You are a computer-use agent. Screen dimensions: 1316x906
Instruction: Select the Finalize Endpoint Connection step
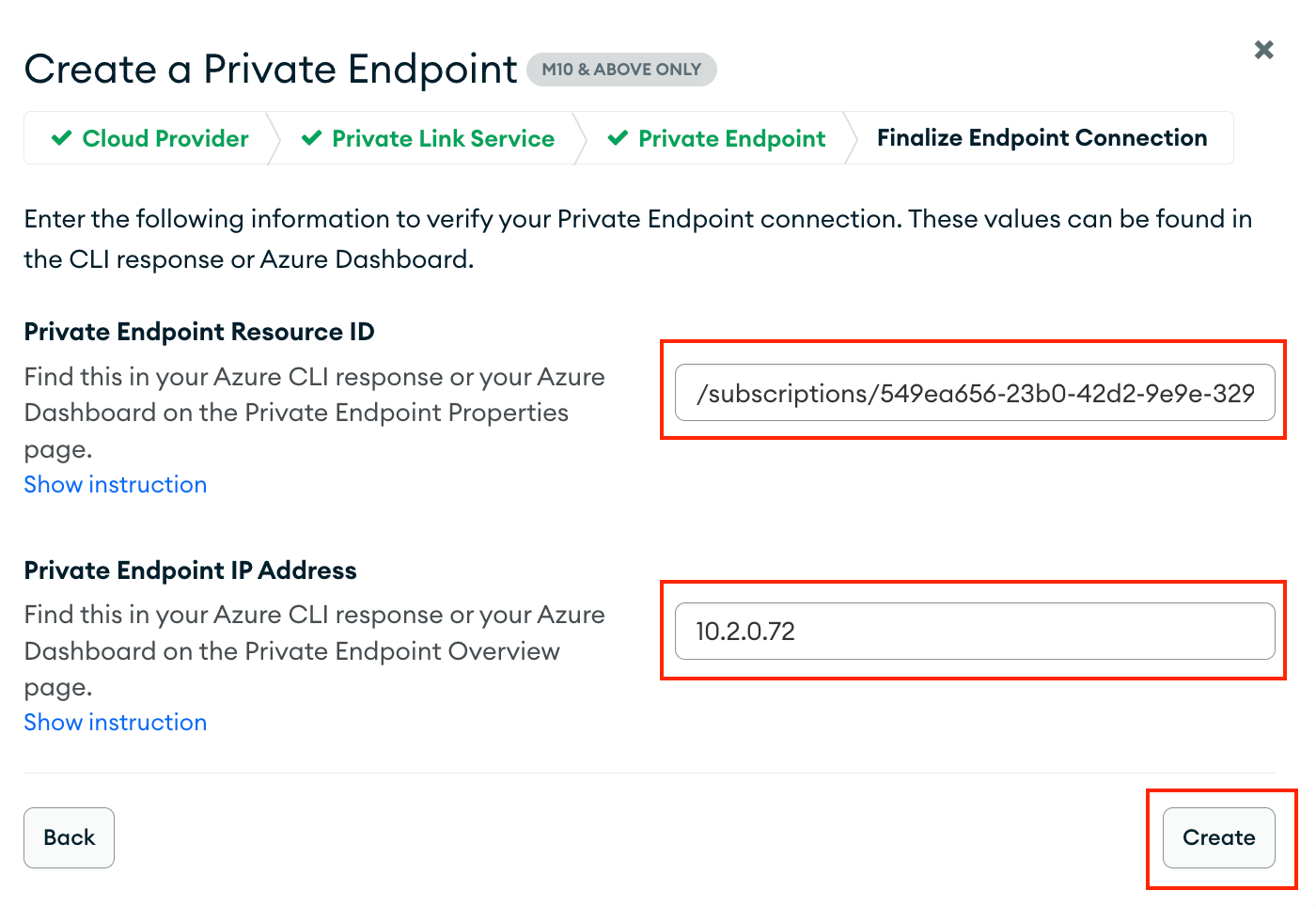1042,137
